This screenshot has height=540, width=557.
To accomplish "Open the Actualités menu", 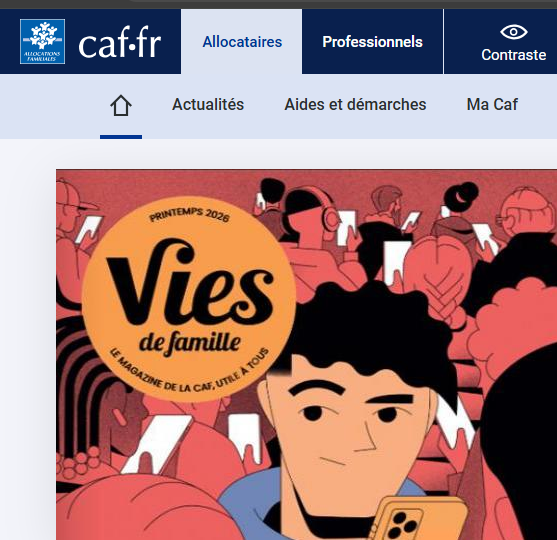I will point(208,104).
